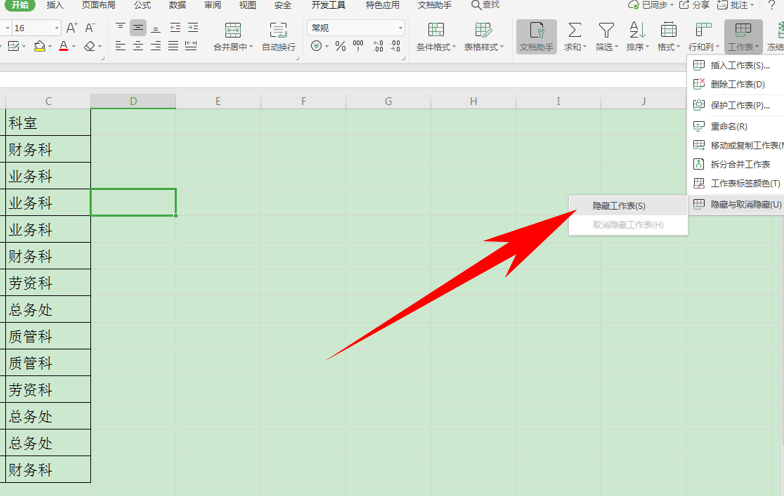Click the increase font size icon

[x=72, y=28]
